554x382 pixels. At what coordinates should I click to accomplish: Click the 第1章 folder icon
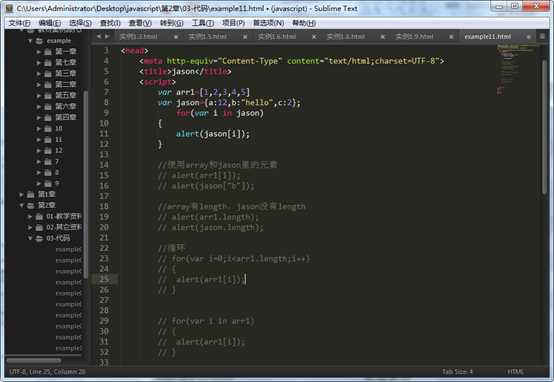[31, 194]
